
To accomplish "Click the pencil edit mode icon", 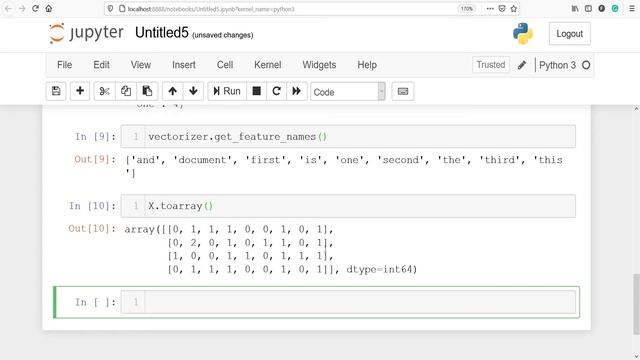I will coord(522,65).
